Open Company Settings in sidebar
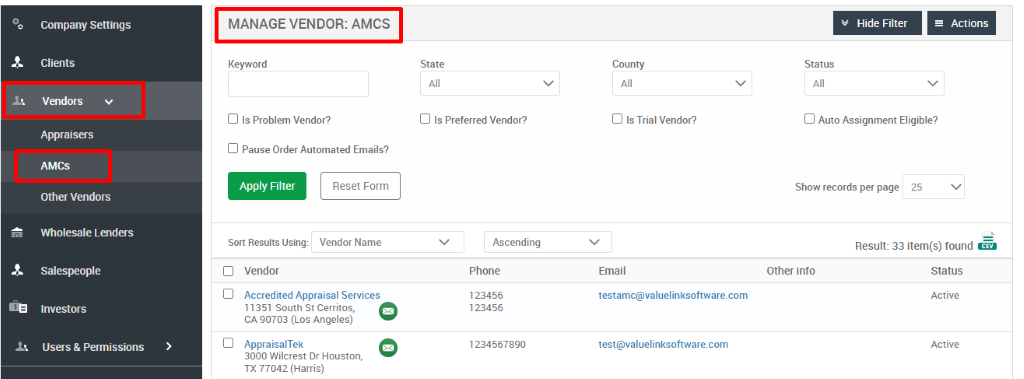The image size is (1024, 379). [x=86, y=25]
